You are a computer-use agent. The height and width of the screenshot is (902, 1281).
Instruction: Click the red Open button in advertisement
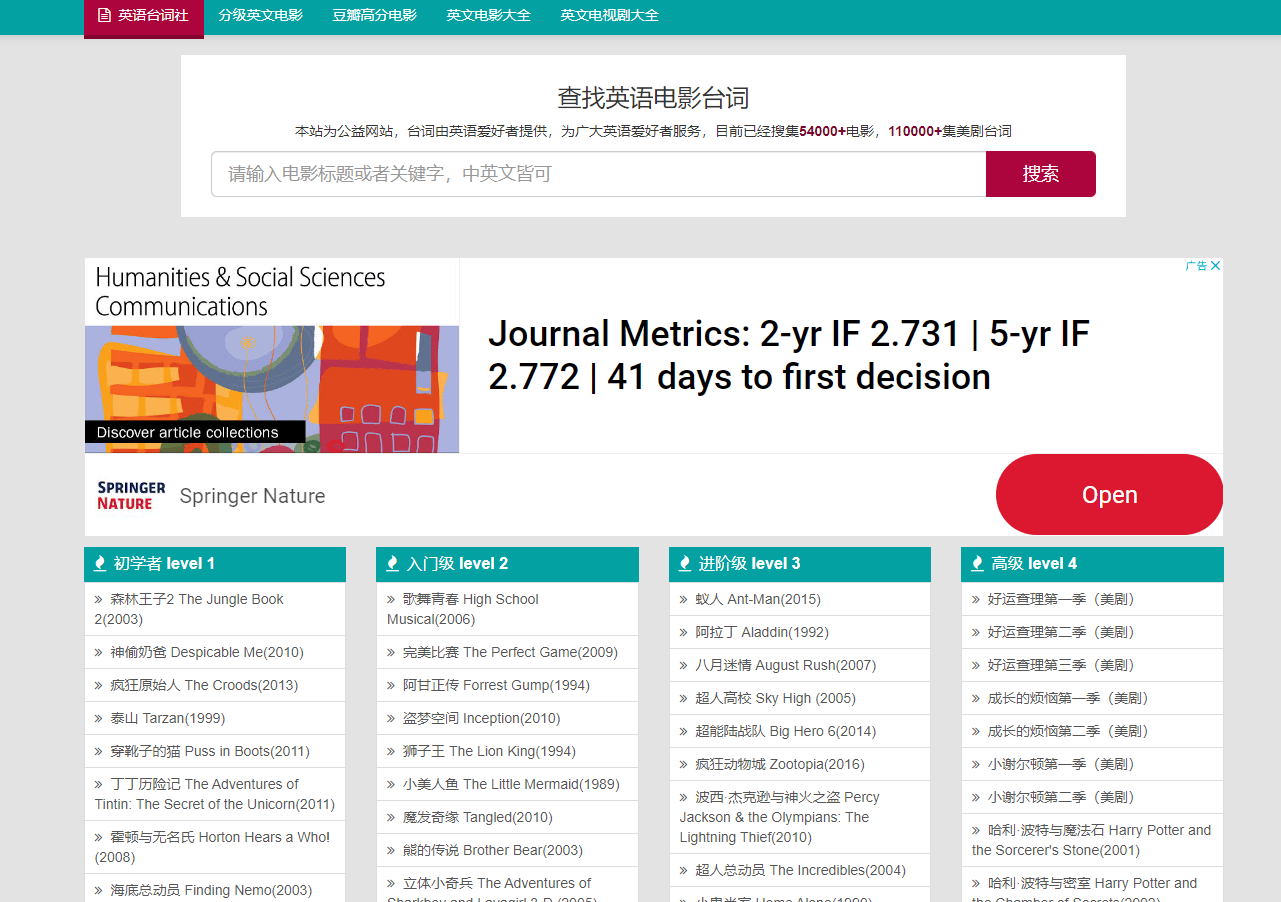[1109, 495]
